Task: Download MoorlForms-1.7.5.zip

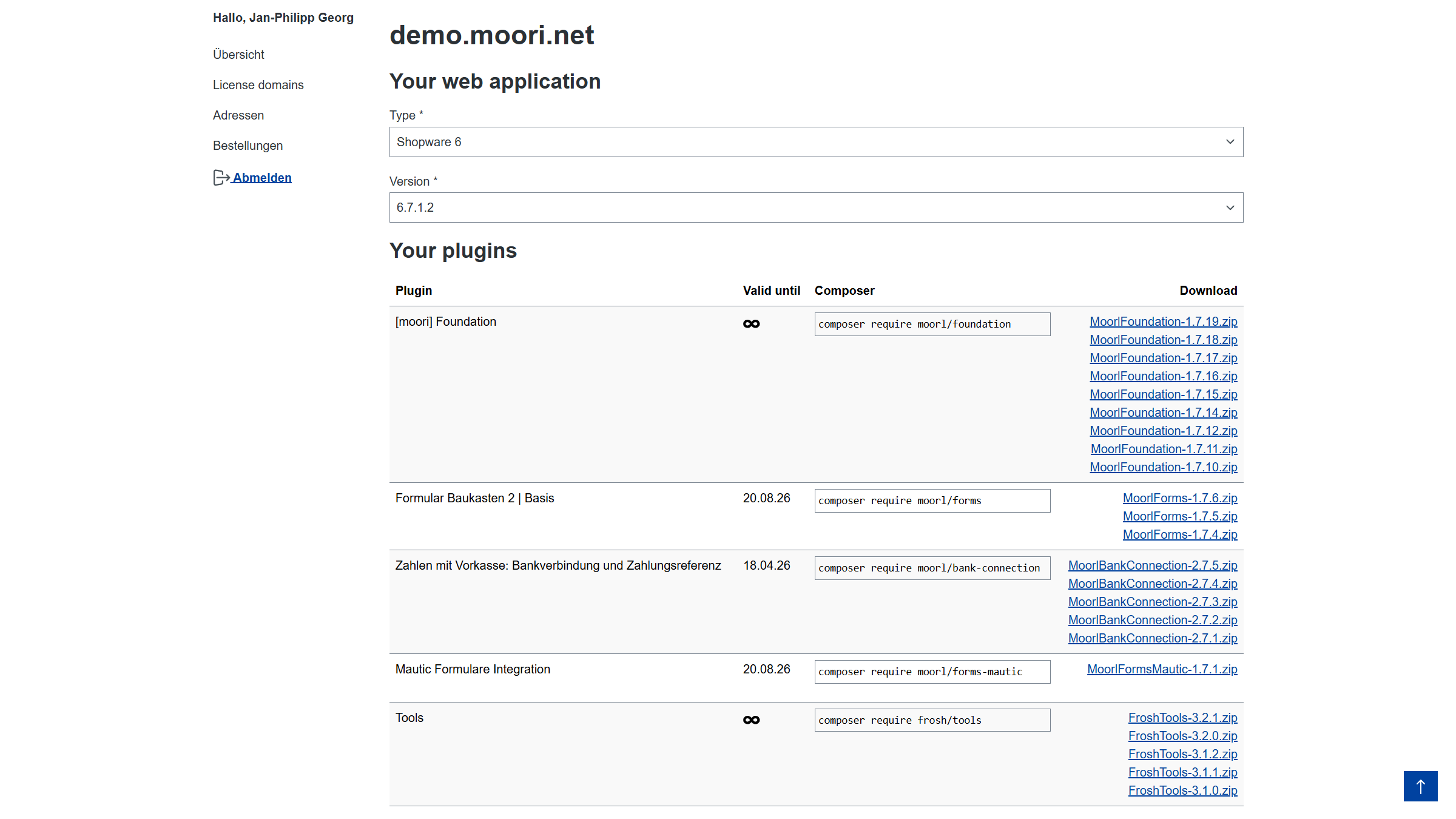Action: pyautogui.click(x=1180, y=516)
